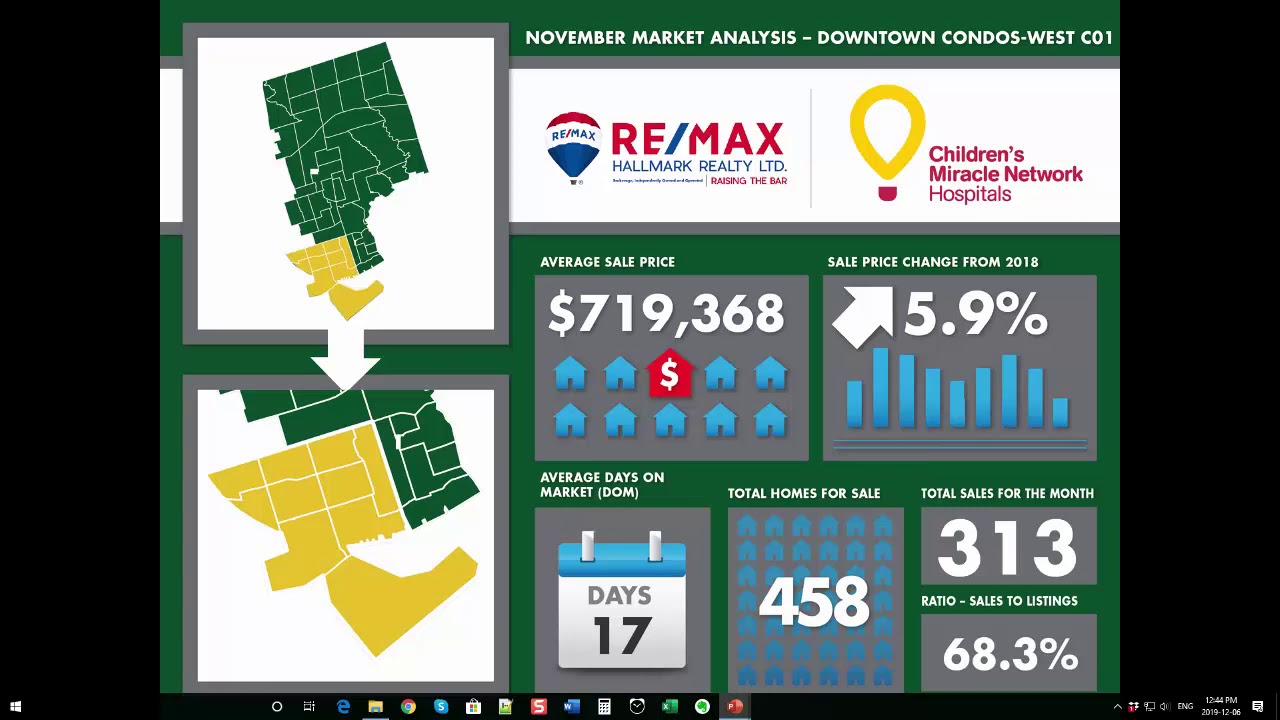Open the red S app in taskbar
This screenshot has height=720, width=1280.
(x=539, y=707)
